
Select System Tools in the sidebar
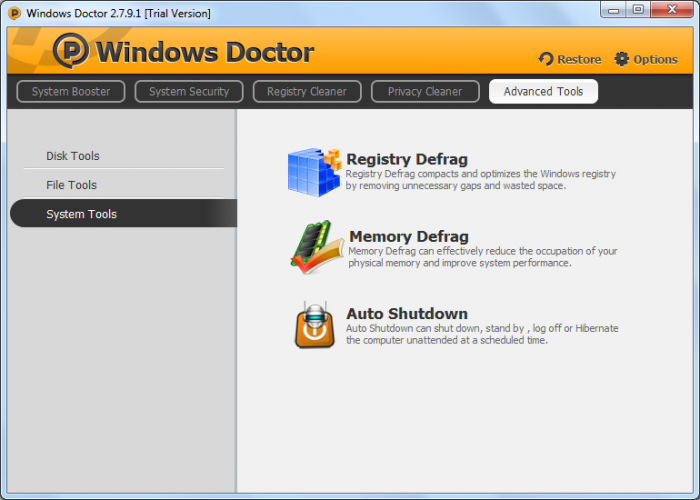(x=124, y=213)
